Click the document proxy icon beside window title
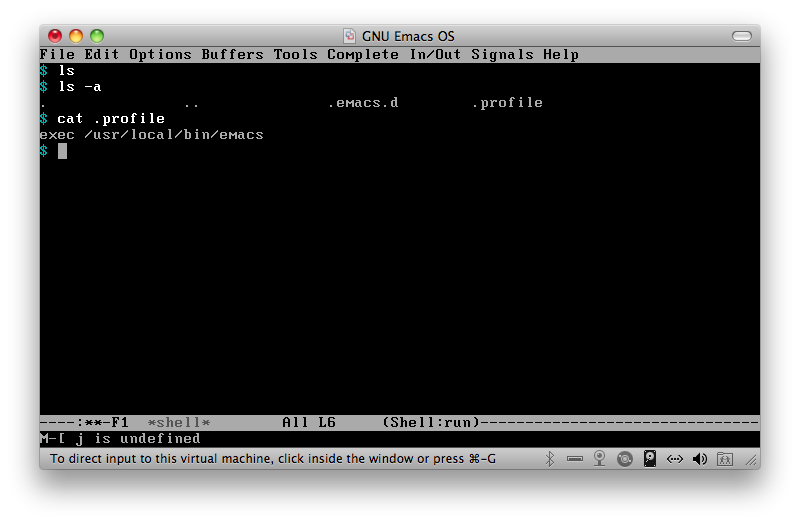 [349, 36]
